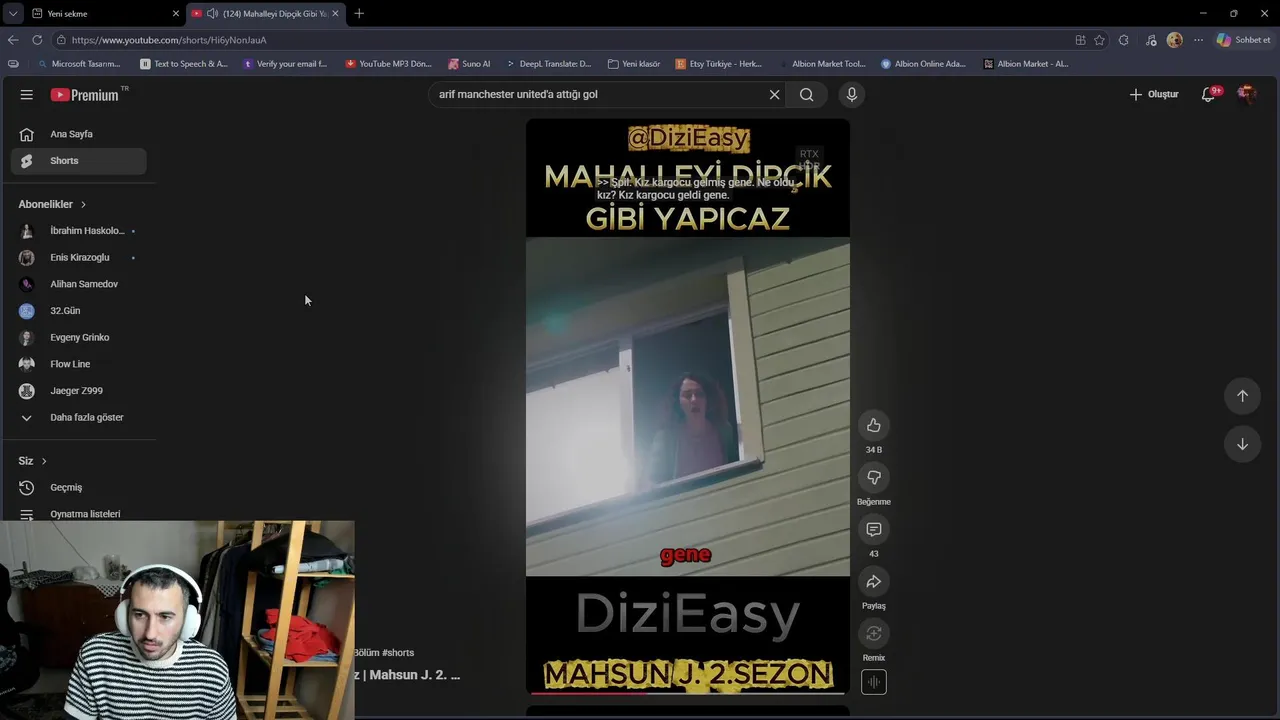Open the notifications bell

(1209, 94)
